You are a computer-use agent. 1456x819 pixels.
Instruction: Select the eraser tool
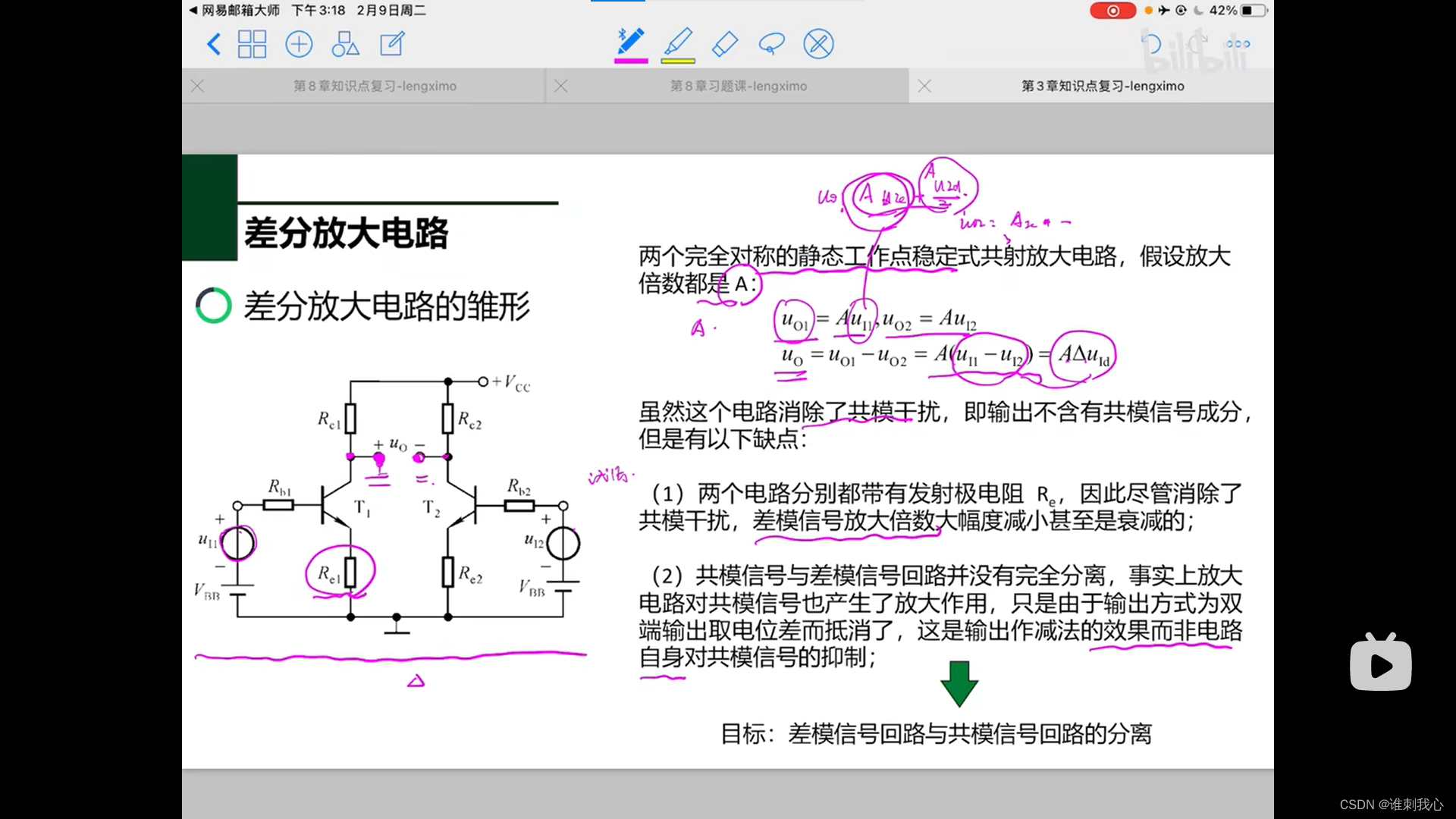pos(725,44)
